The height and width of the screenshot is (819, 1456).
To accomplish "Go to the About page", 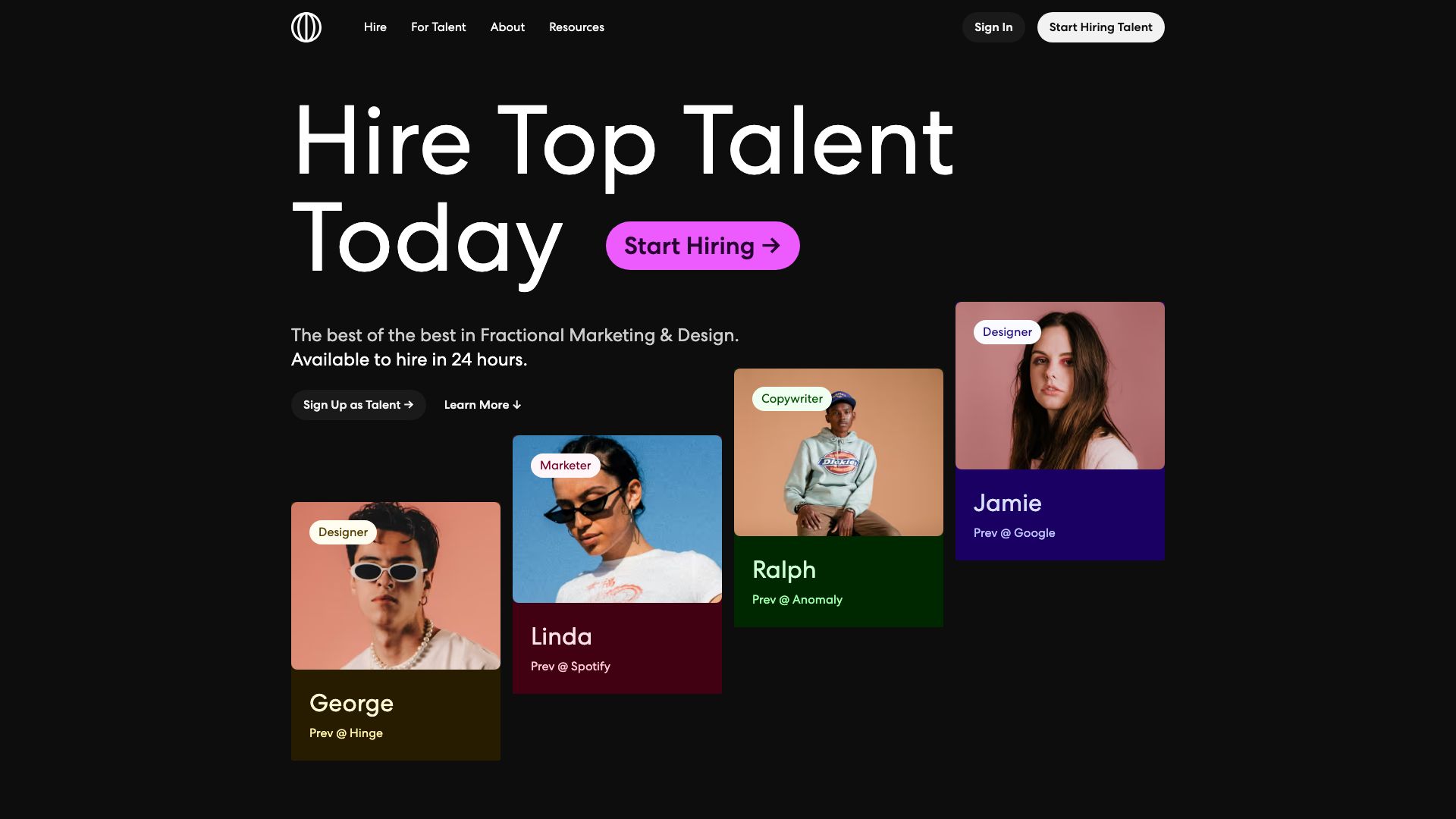I will point(507,27).
